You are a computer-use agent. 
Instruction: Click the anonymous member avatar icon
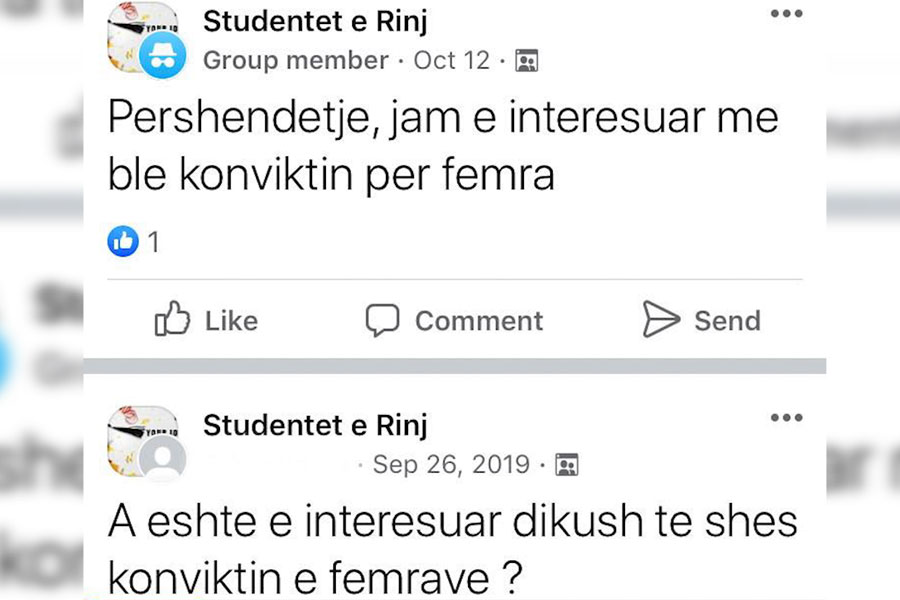163,55
